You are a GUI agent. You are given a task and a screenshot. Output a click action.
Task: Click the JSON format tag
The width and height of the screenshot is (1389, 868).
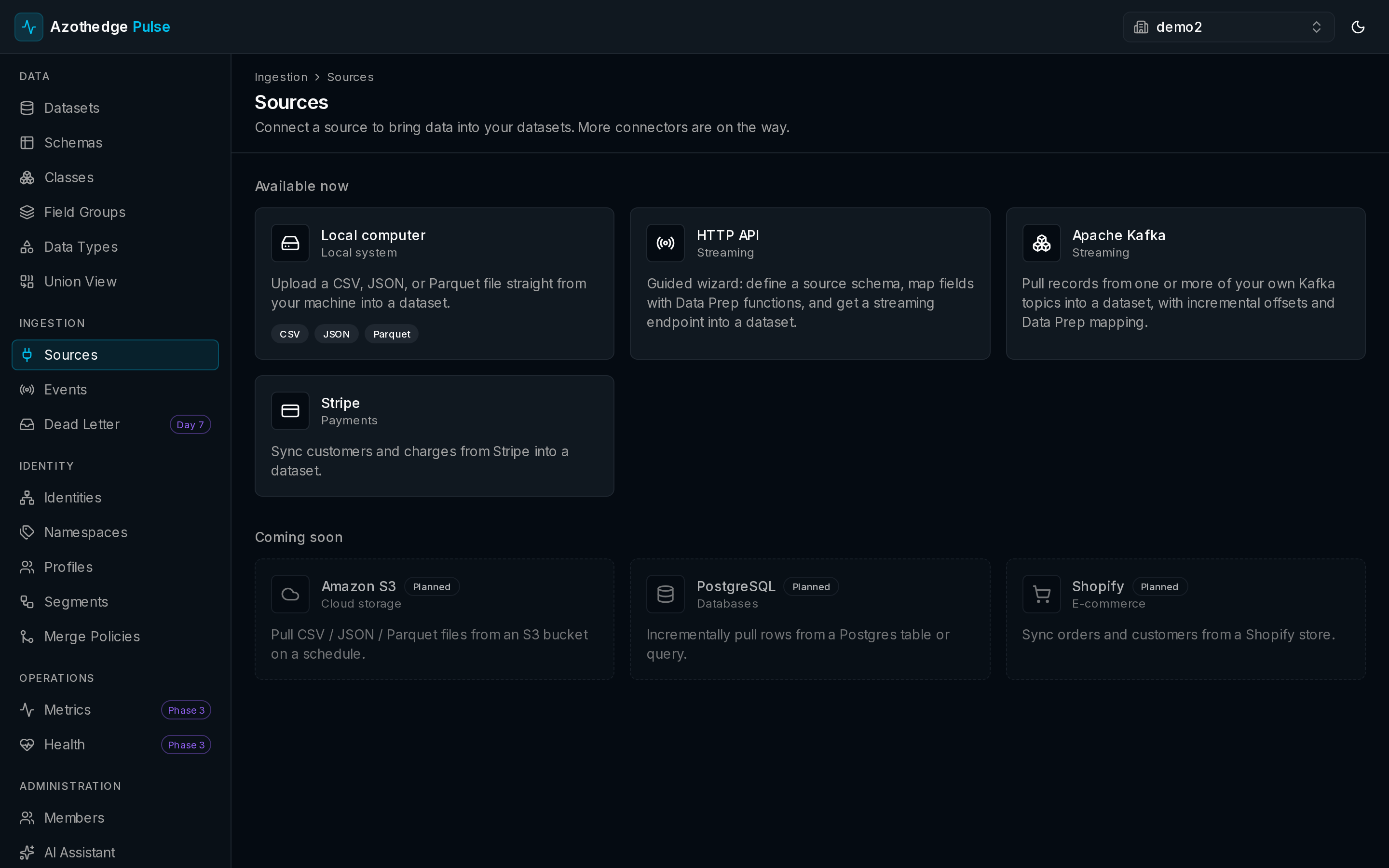[x=336, y=334]
